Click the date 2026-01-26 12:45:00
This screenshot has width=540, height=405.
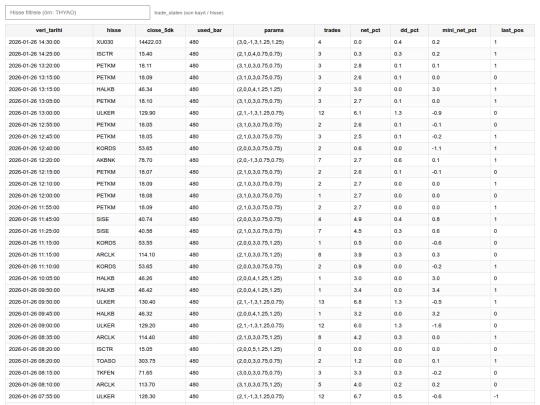click(34, 136)
